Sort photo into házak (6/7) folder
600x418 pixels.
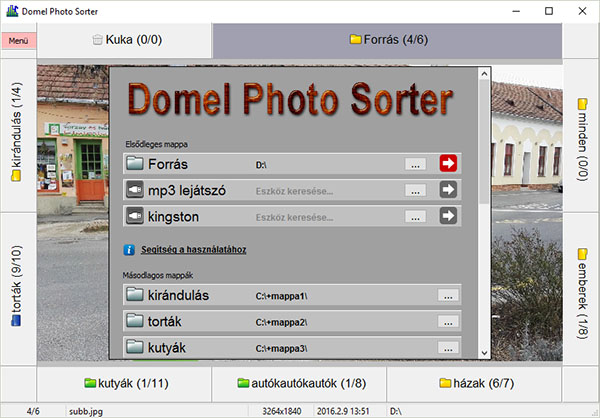click(x=475, y=382)
